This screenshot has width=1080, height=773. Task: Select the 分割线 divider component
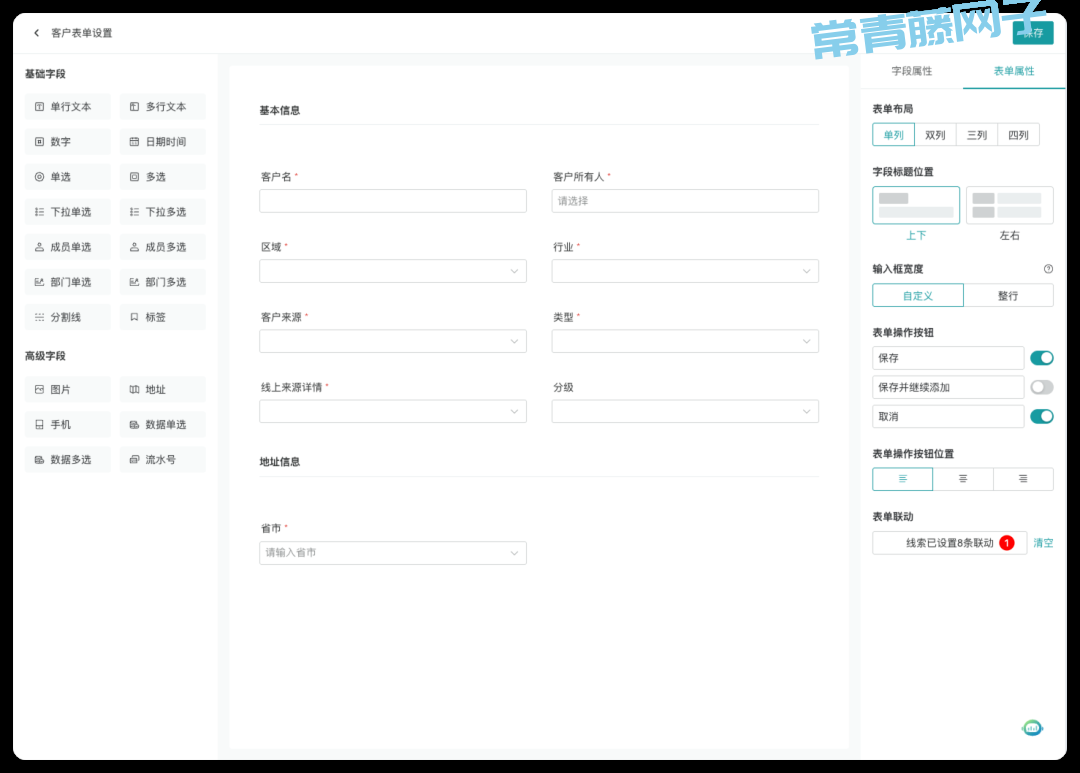(68, 317)
